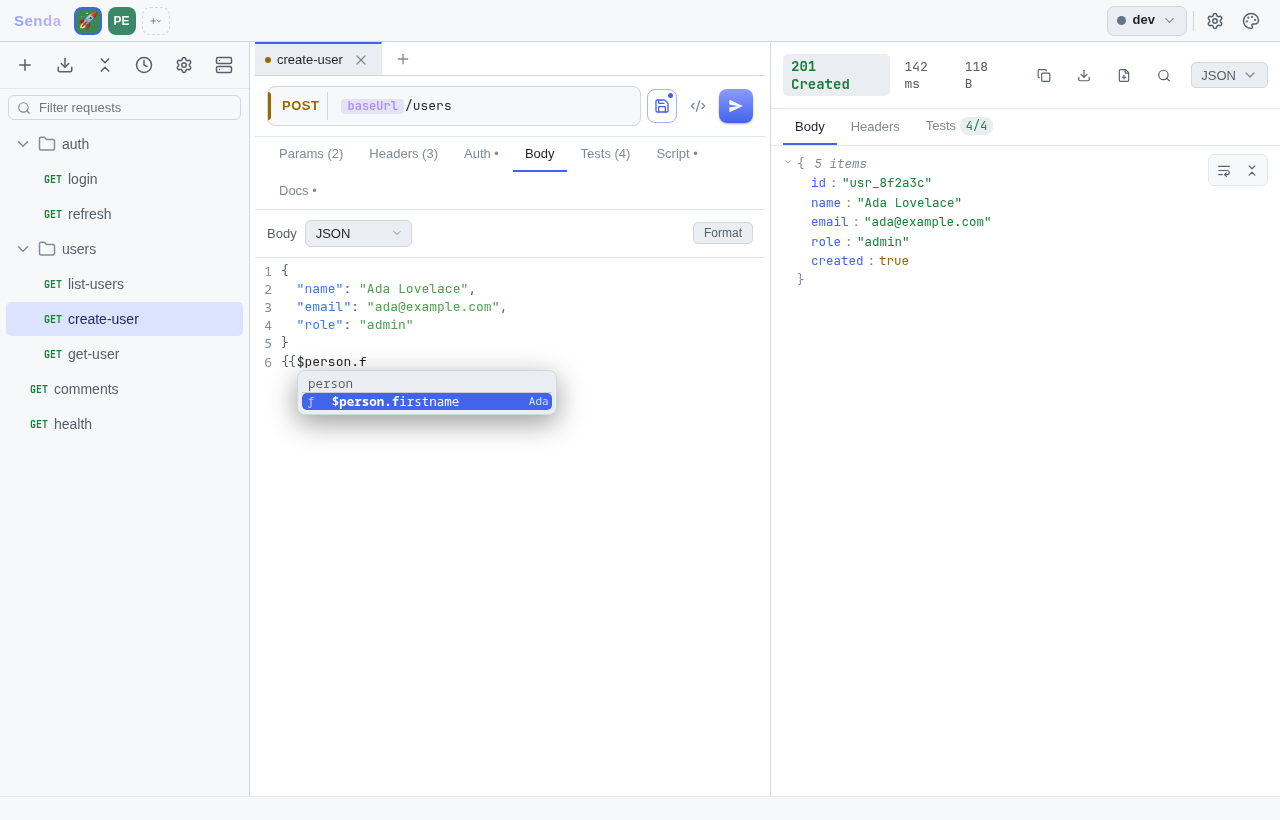
Task: Search within the response
Action: [1164, 75]
